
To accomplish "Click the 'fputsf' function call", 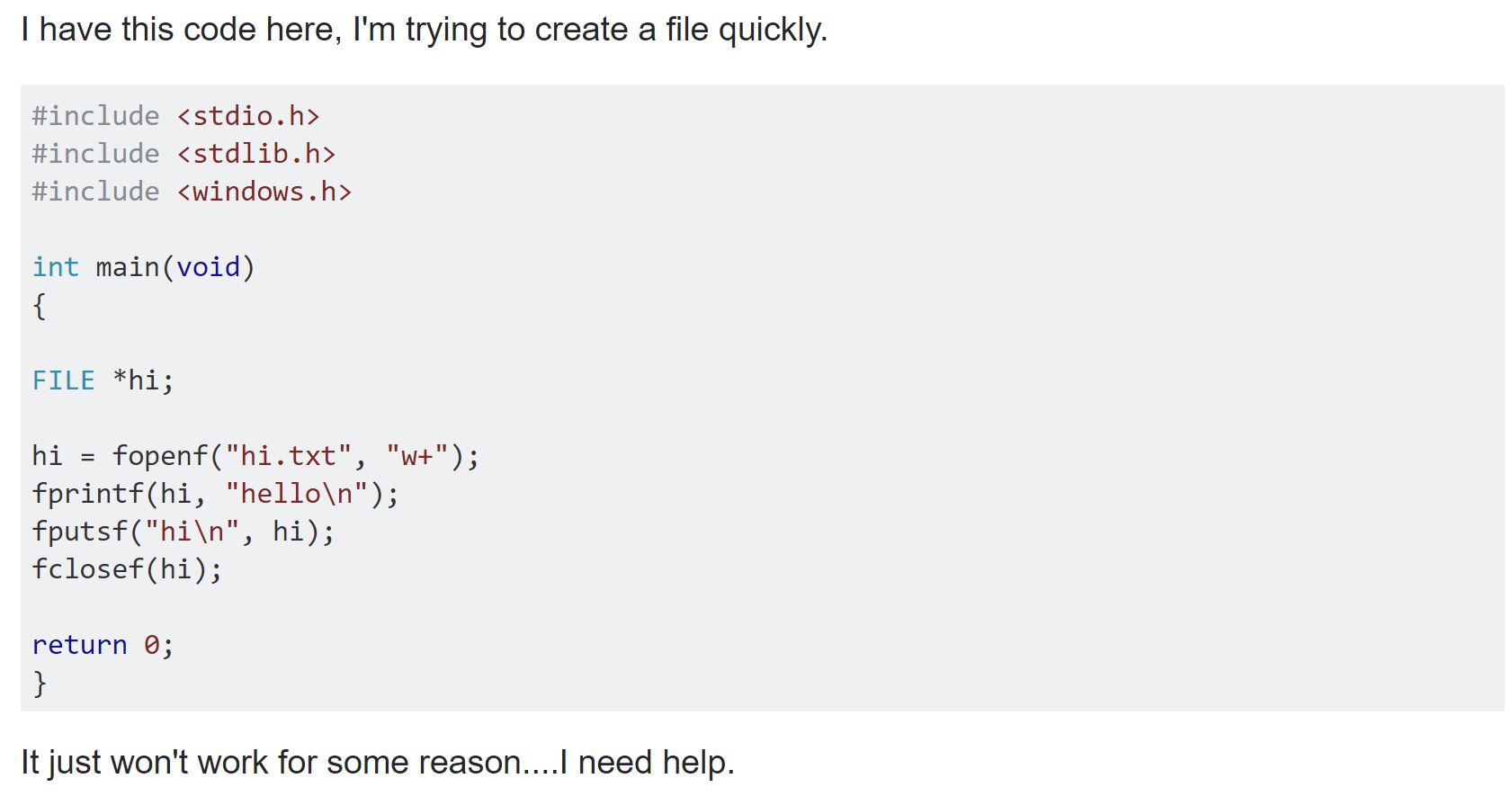I will click(79, 532).
